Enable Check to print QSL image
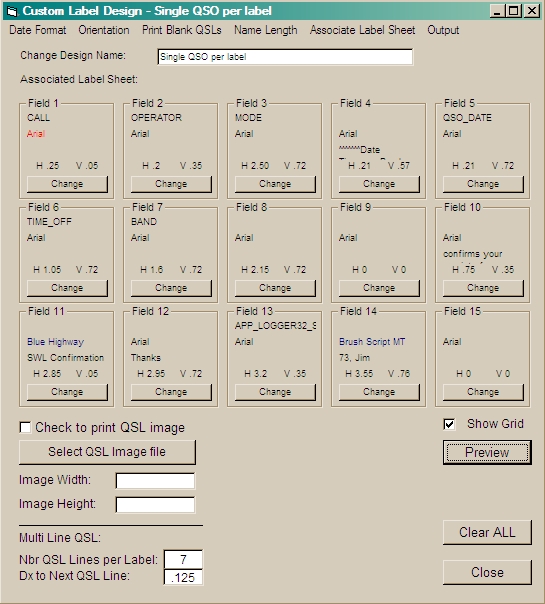The width and height of the screenshot is (545, 604). [x=25, y=427]
